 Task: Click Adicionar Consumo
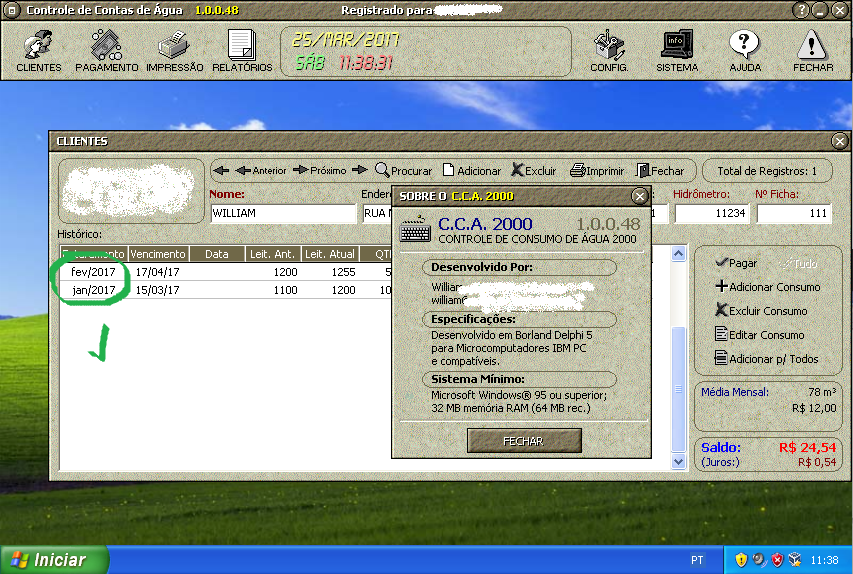[x=768, y=287]
